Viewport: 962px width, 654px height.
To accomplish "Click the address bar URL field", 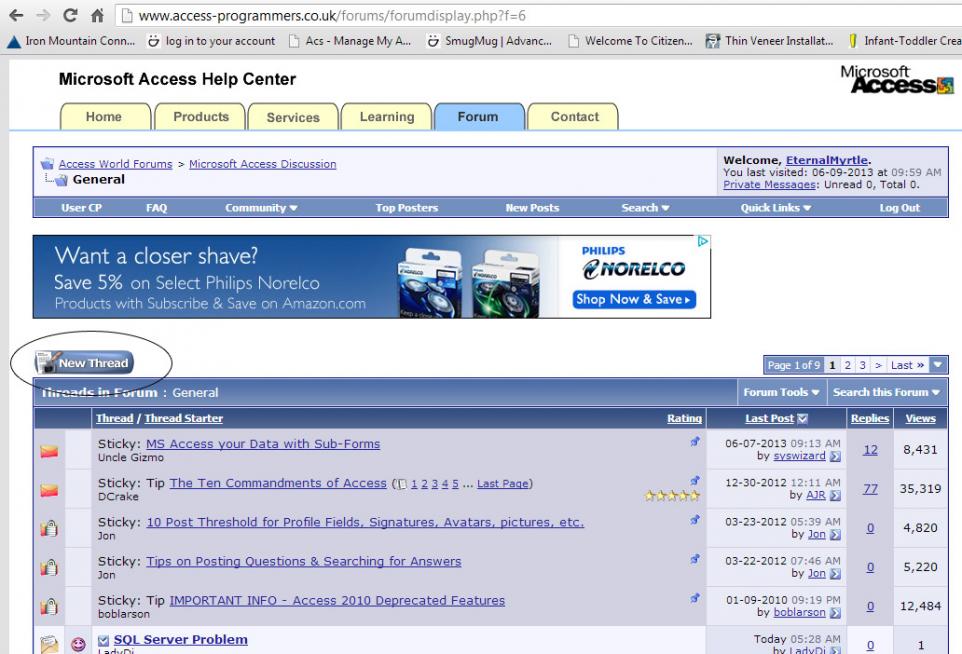I will (x=539, y=16).
